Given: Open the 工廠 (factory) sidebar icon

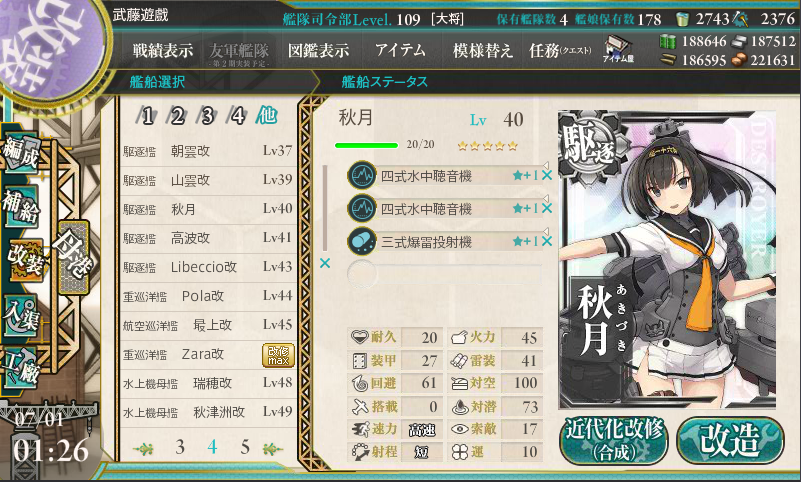Looking at the screenshot, I should tap(21, 368).
